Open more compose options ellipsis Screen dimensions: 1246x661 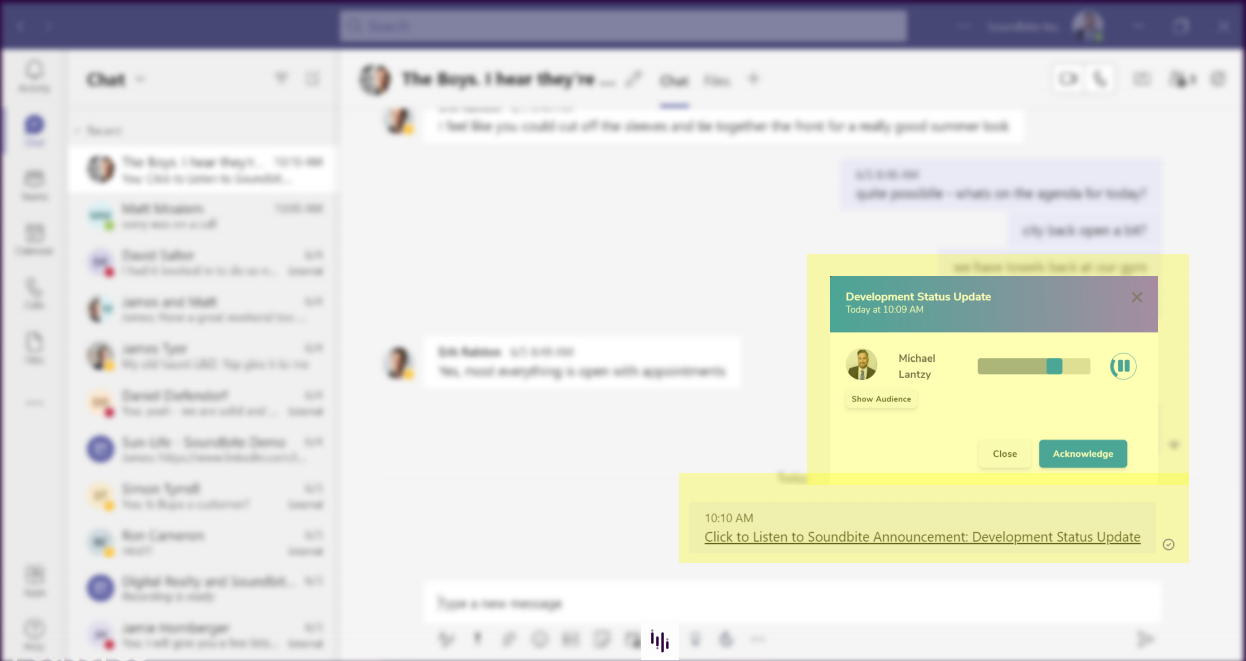tap(758, 639)
